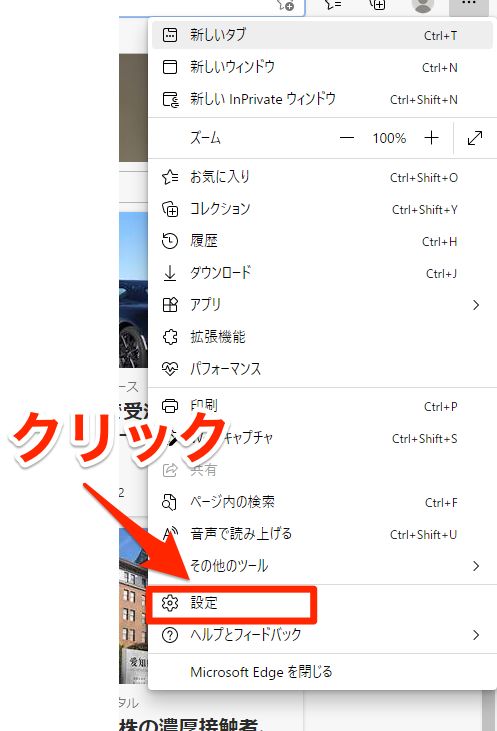Click add-to-favorites star in address bar
This screenshot has width=497, height=731.
tap(286, 5)
